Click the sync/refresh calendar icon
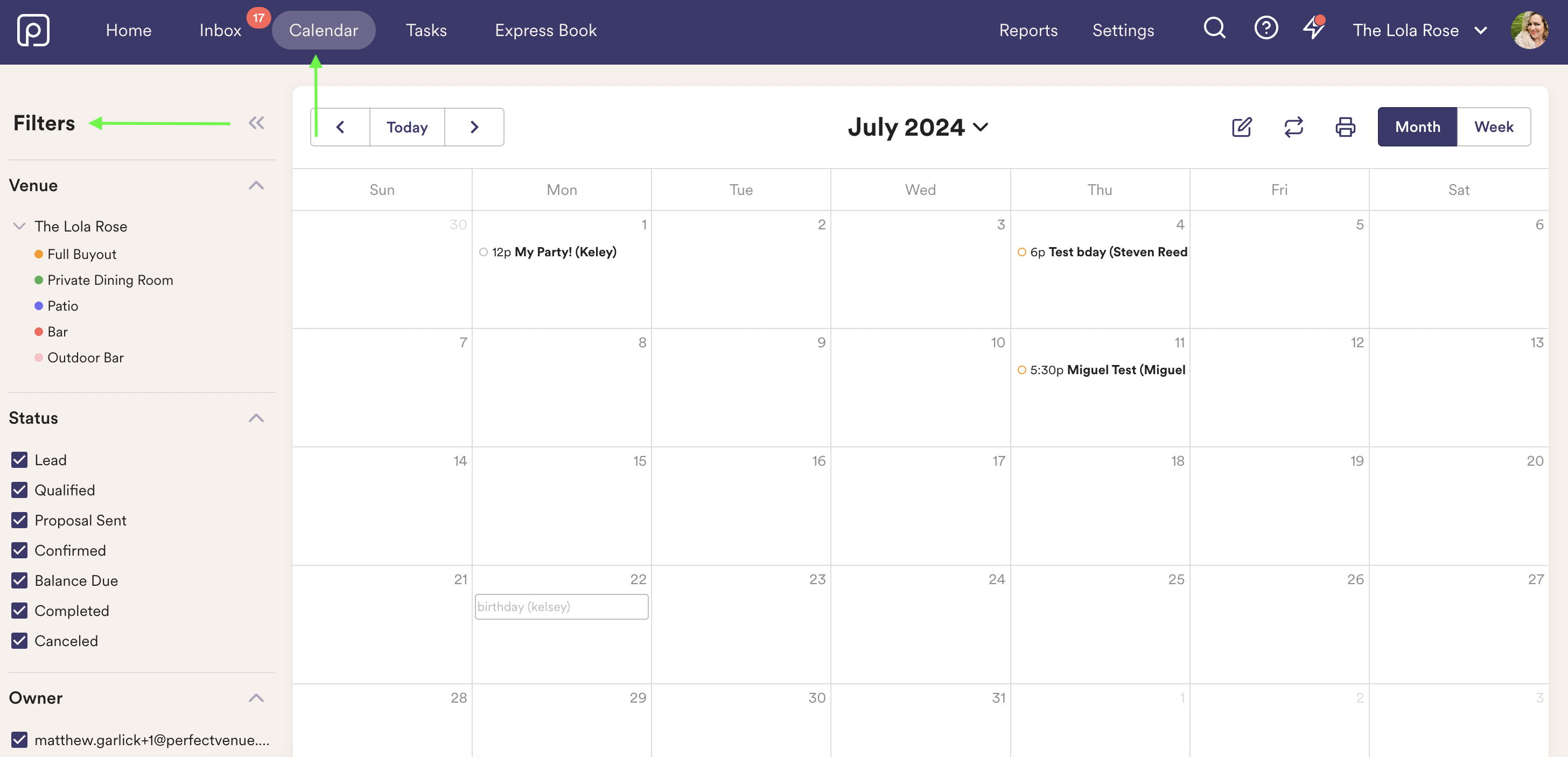The height and width of the screenshot is (757, 1568). pos(1293,127)
